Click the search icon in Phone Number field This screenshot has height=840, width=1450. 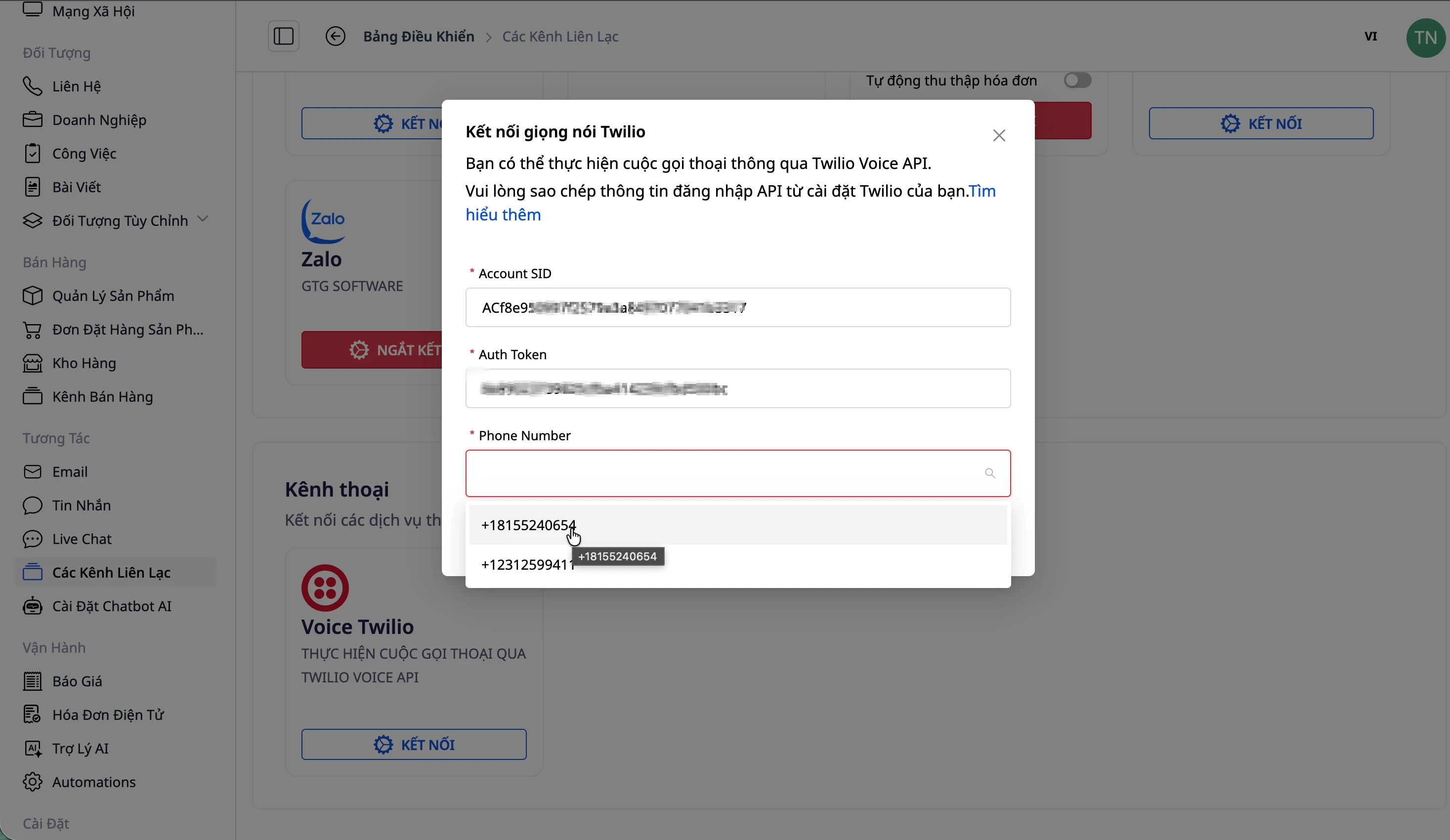(990, 473)
